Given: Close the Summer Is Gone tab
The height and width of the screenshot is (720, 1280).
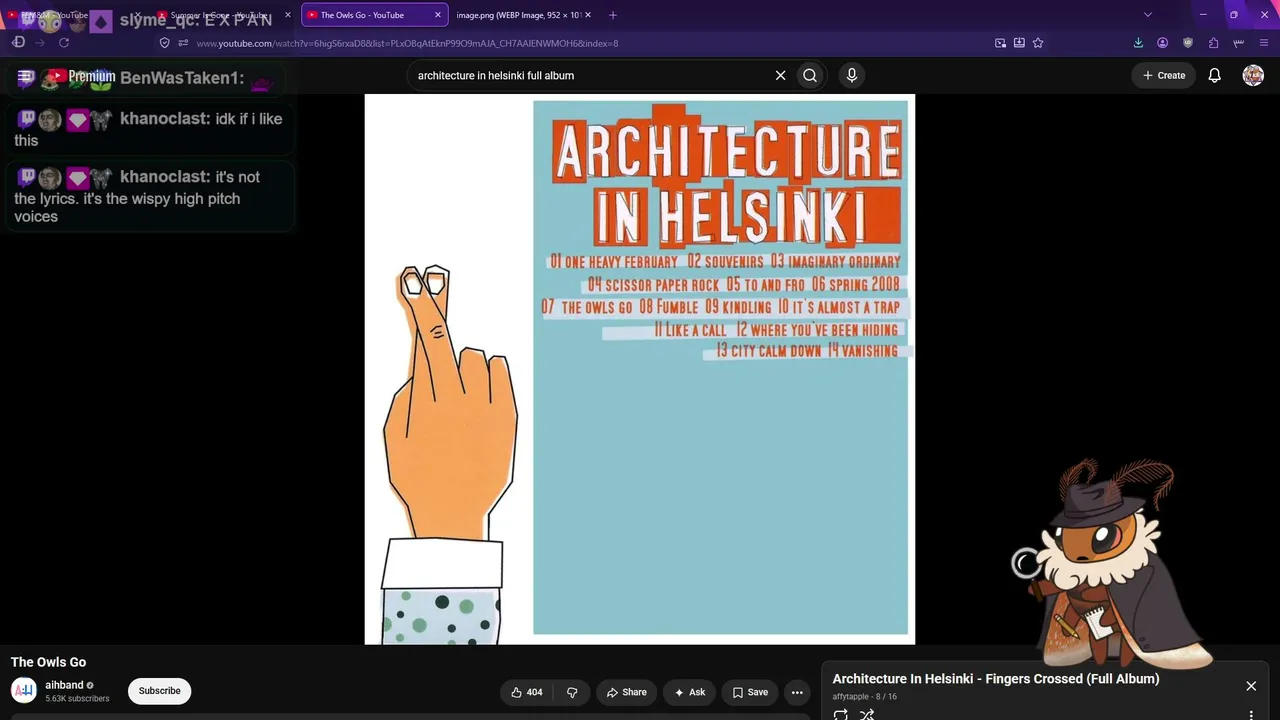Looking at the screenshot, I should pyautogui.click(x=288, y=15).
